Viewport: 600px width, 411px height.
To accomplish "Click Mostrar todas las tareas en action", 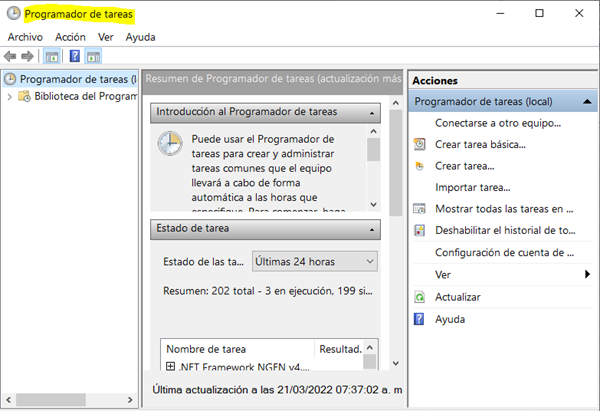I will (504, 209).
